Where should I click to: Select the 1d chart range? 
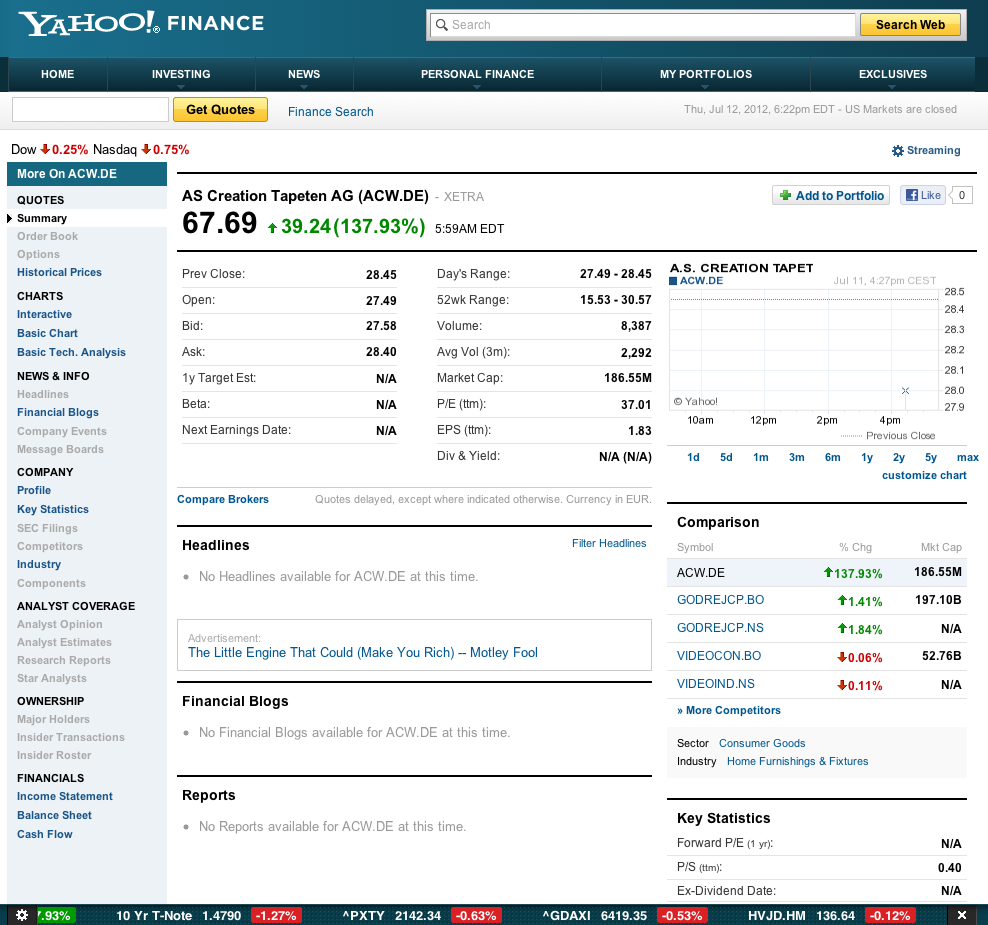[x=693, y=457]
